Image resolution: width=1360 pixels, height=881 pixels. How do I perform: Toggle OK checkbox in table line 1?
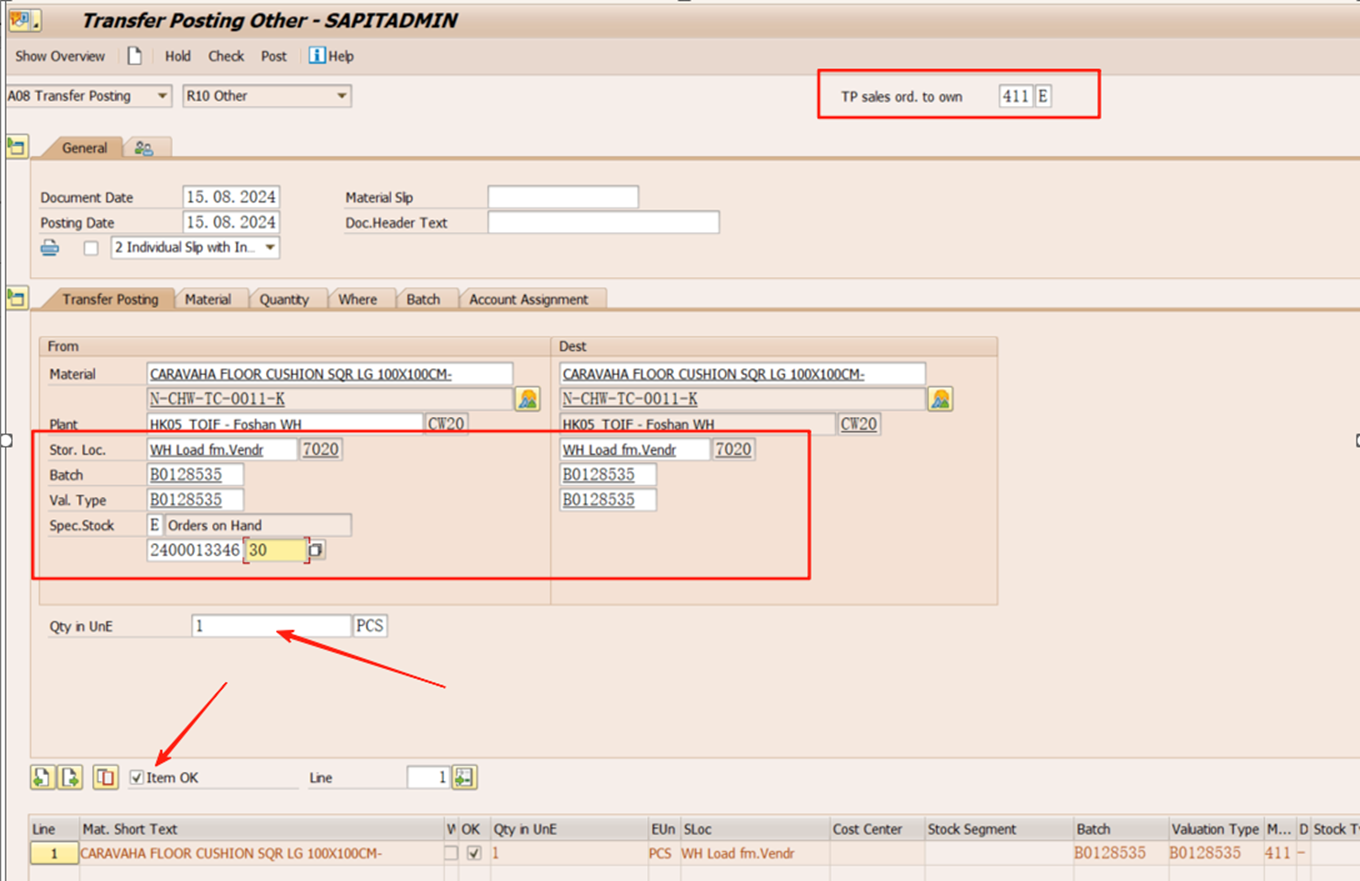click(x=474, y=853)
